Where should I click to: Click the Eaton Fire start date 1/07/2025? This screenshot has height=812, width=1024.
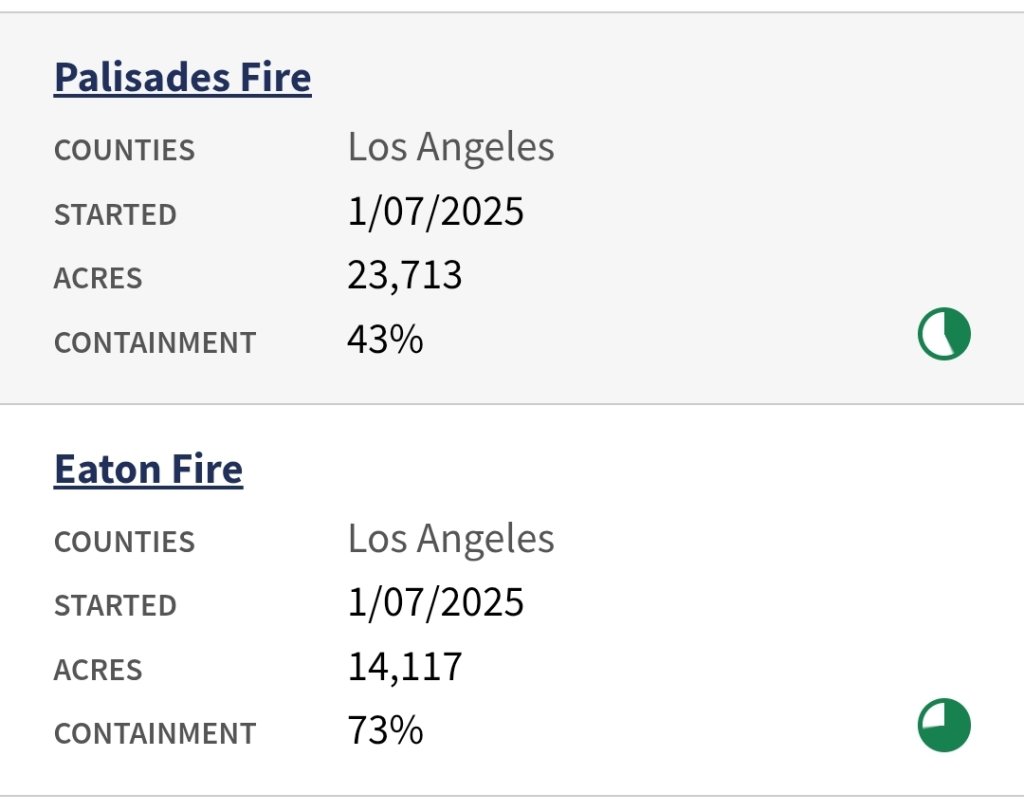pyautogui.click(x=435, y=603)
